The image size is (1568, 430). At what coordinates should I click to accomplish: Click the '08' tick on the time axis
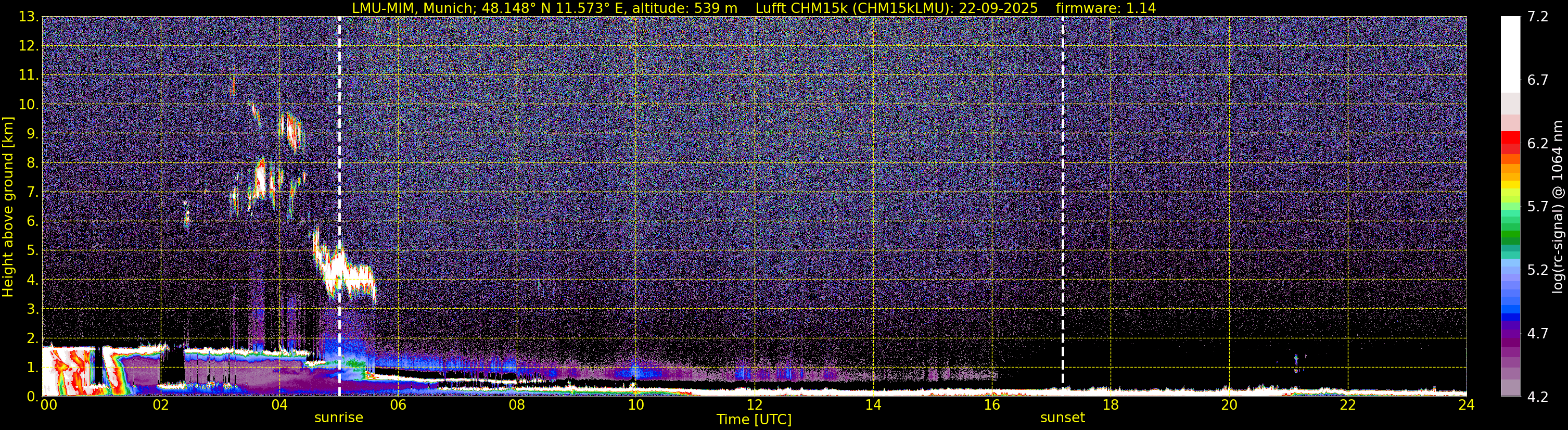[x=517, y=405]
